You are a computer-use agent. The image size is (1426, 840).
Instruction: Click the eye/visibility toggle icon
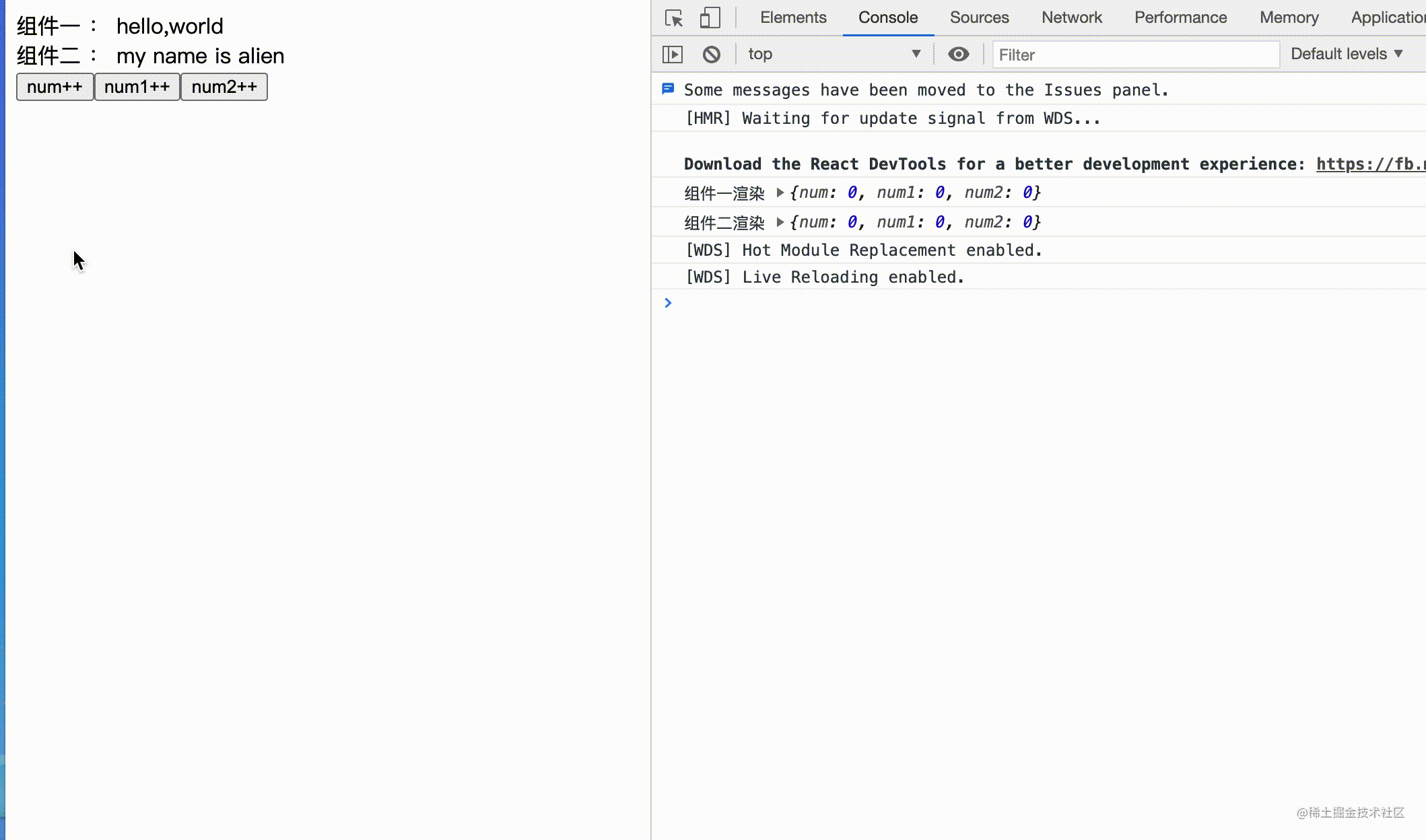point(958,53)
